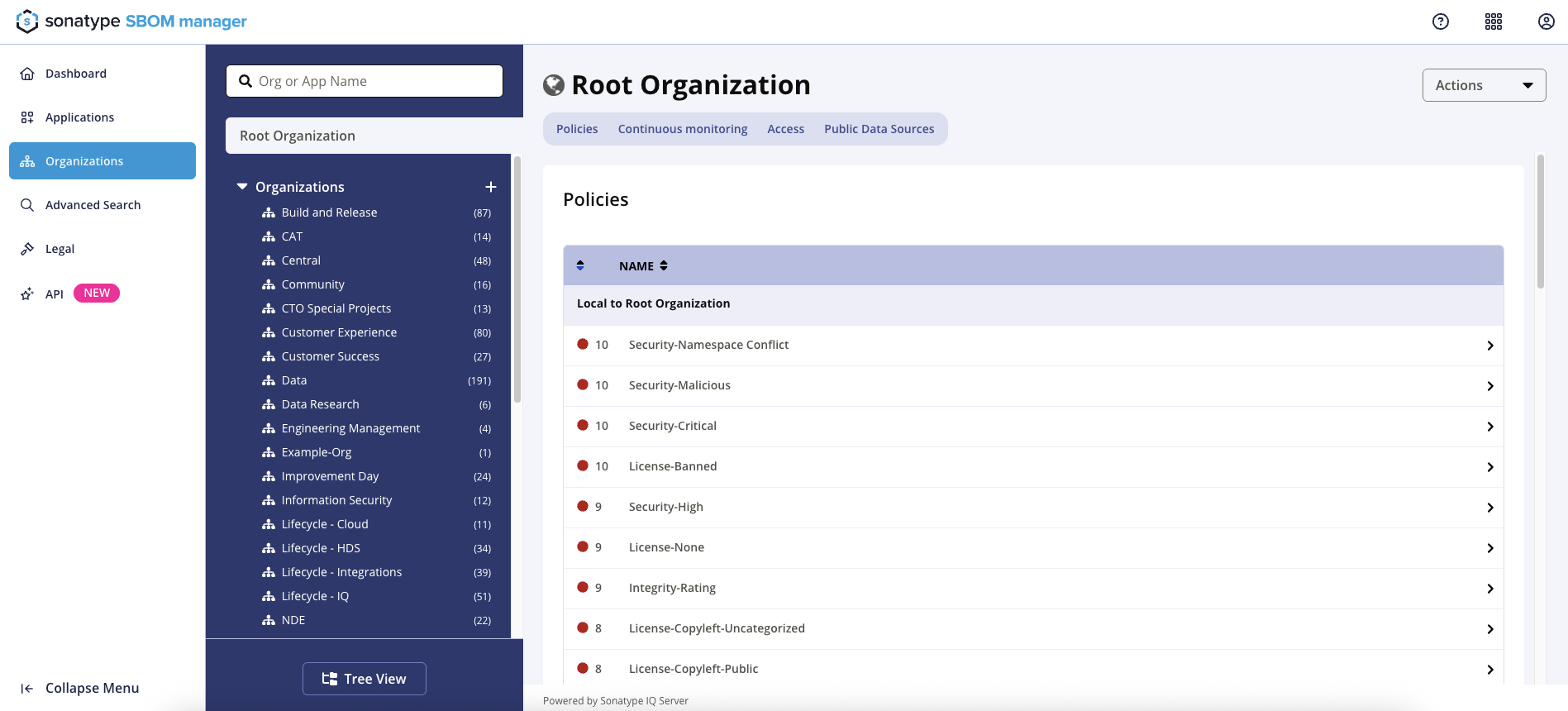Sort policies by threat level arrows
The width and height of the screenshot is (1568, 711).
(x=580, y=265)
